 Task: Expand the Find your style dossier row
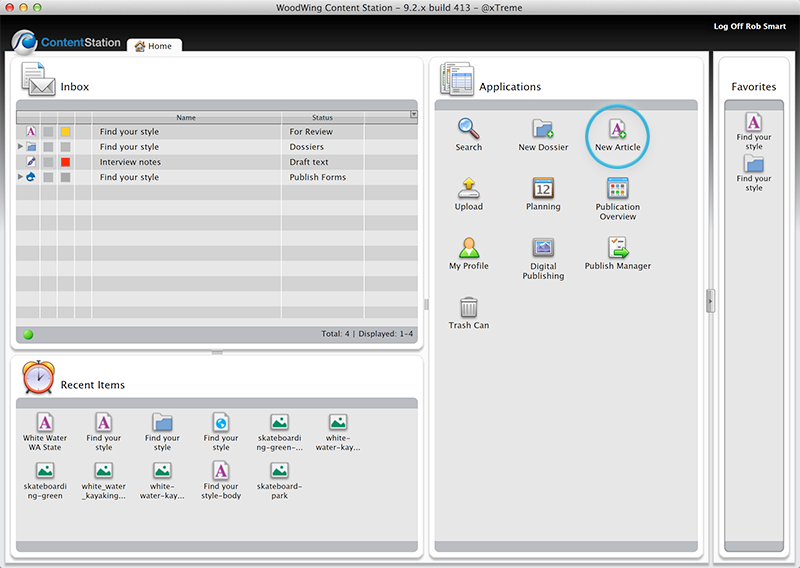pos(20,146)
